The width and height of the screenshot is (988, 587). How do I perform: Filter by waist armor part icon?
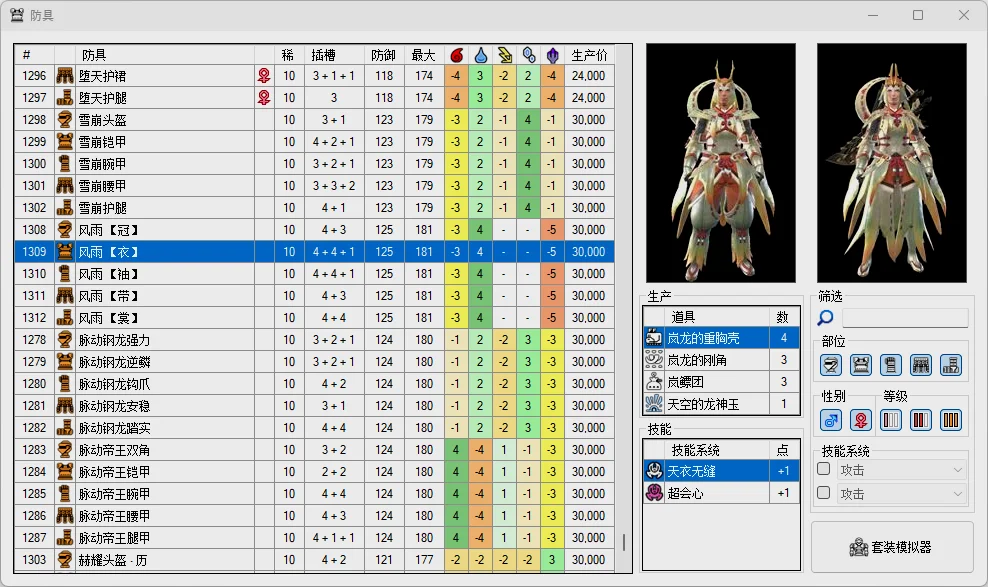921,365
